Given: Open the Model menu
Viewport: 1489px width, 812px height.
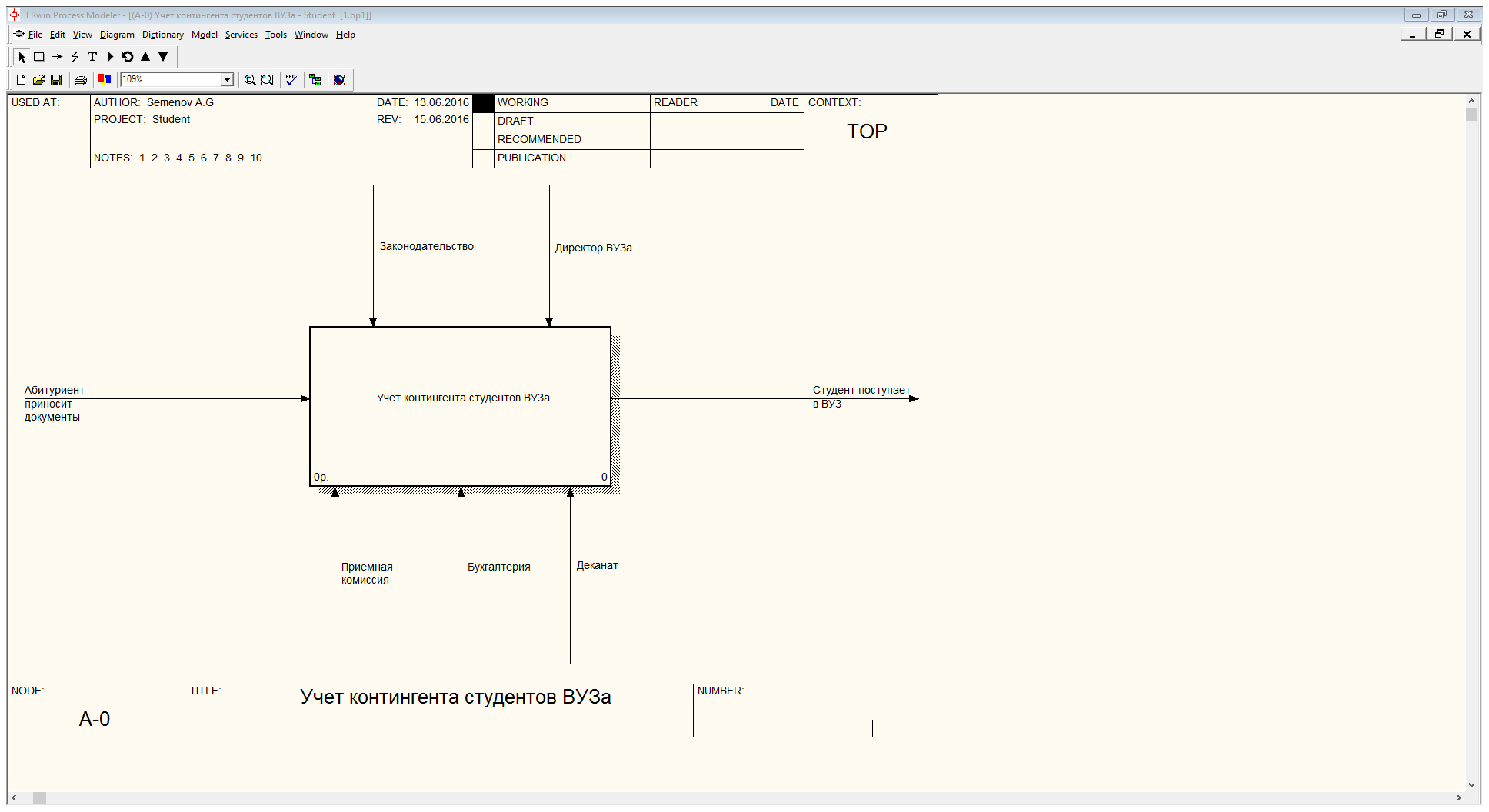Looking at the screenshot, I should (x=205, y=35).
